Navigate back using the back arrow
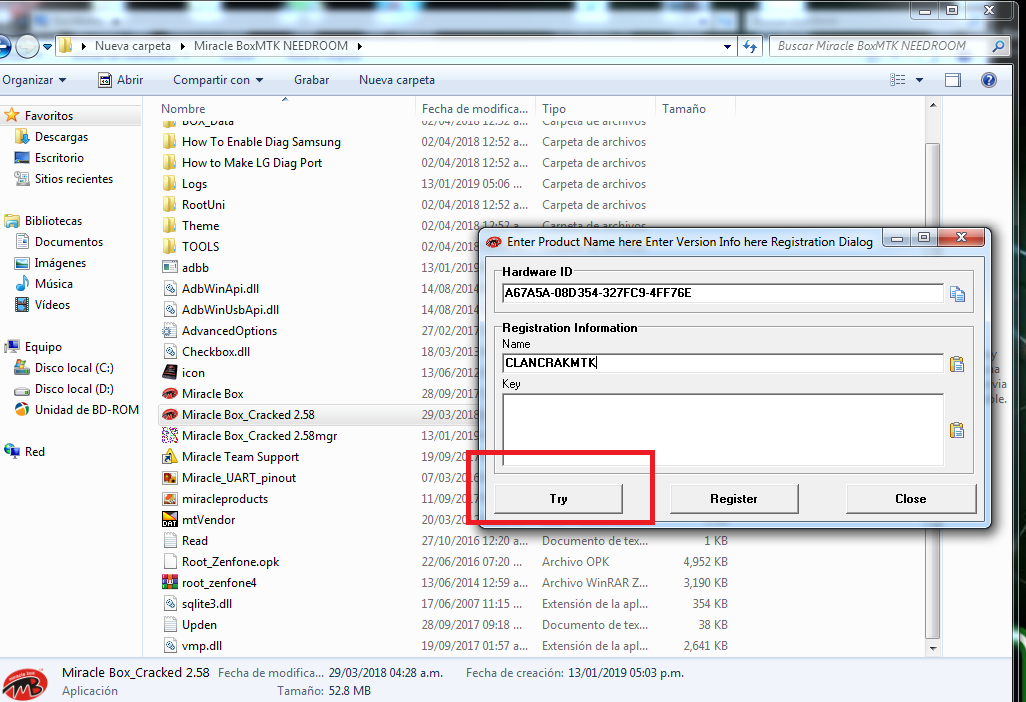 6,46
